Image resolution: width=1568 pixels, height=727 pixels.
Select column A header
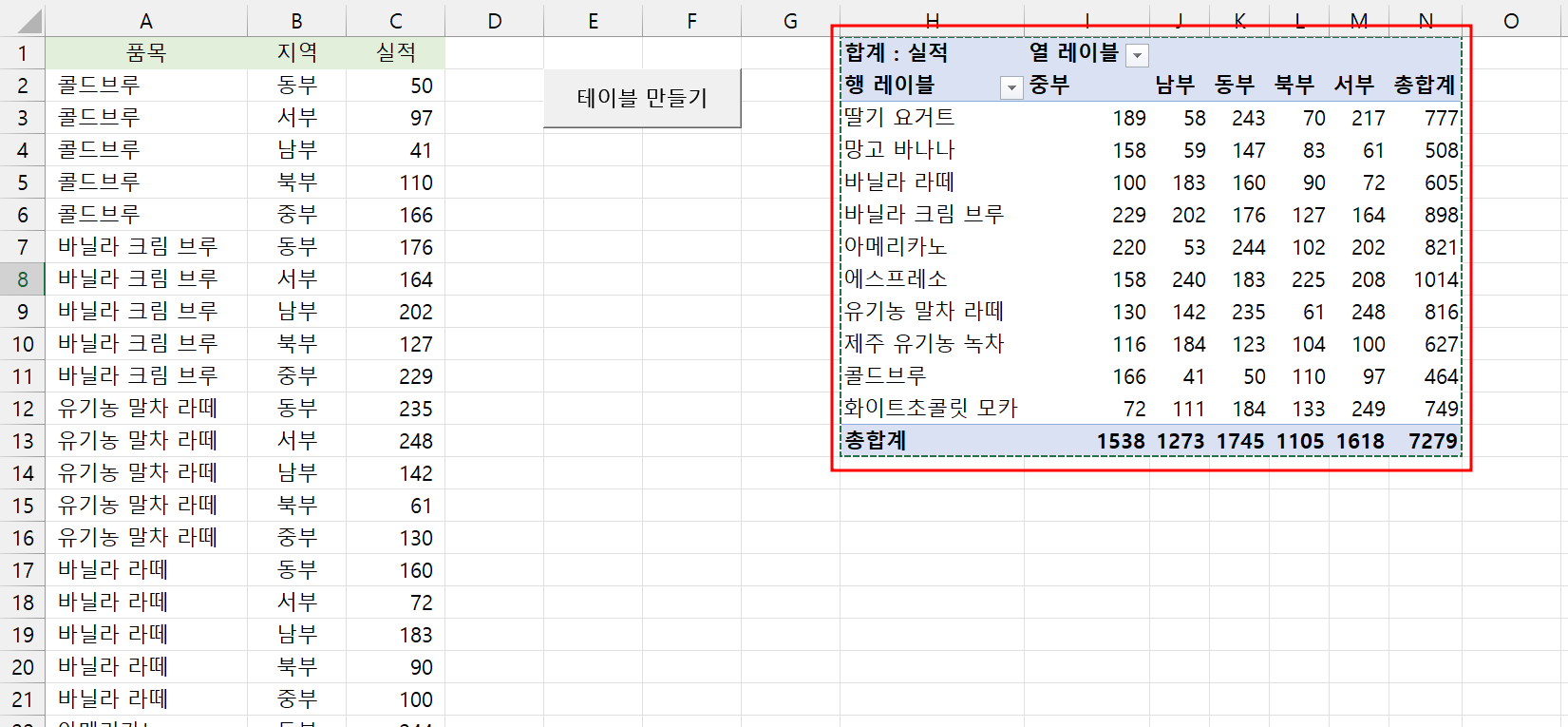(145, 20)
